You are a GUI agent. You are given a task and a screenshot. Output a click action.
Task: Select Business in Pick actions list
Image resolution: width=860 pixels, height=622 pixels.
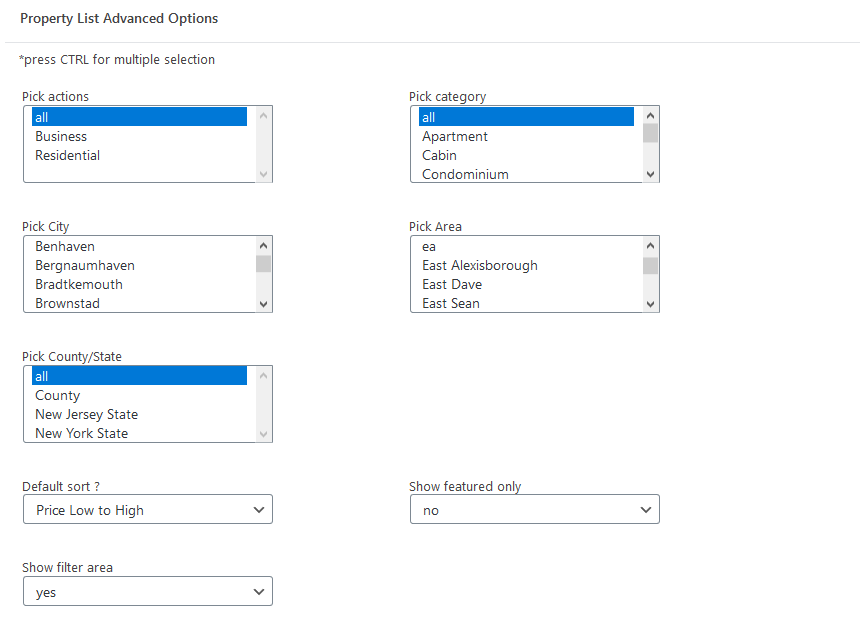pyautogui.click(x=139, y=136)
